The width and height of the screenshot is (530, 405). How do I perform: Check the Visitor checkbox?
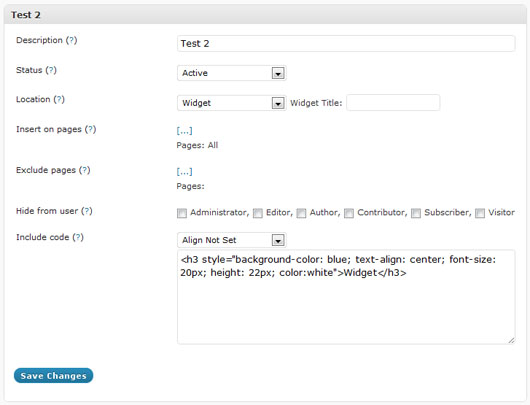(x=480, y=213)
